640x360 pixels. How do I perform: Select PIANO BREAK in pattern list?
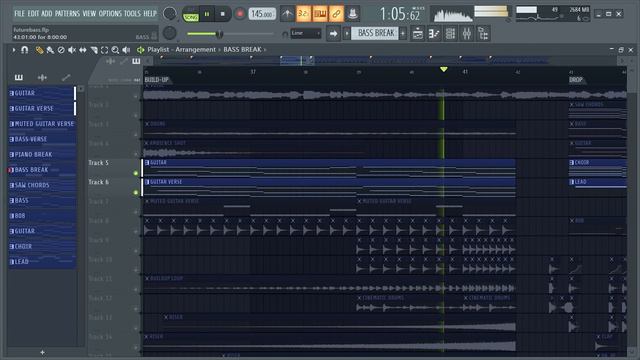tap(42, 154)
